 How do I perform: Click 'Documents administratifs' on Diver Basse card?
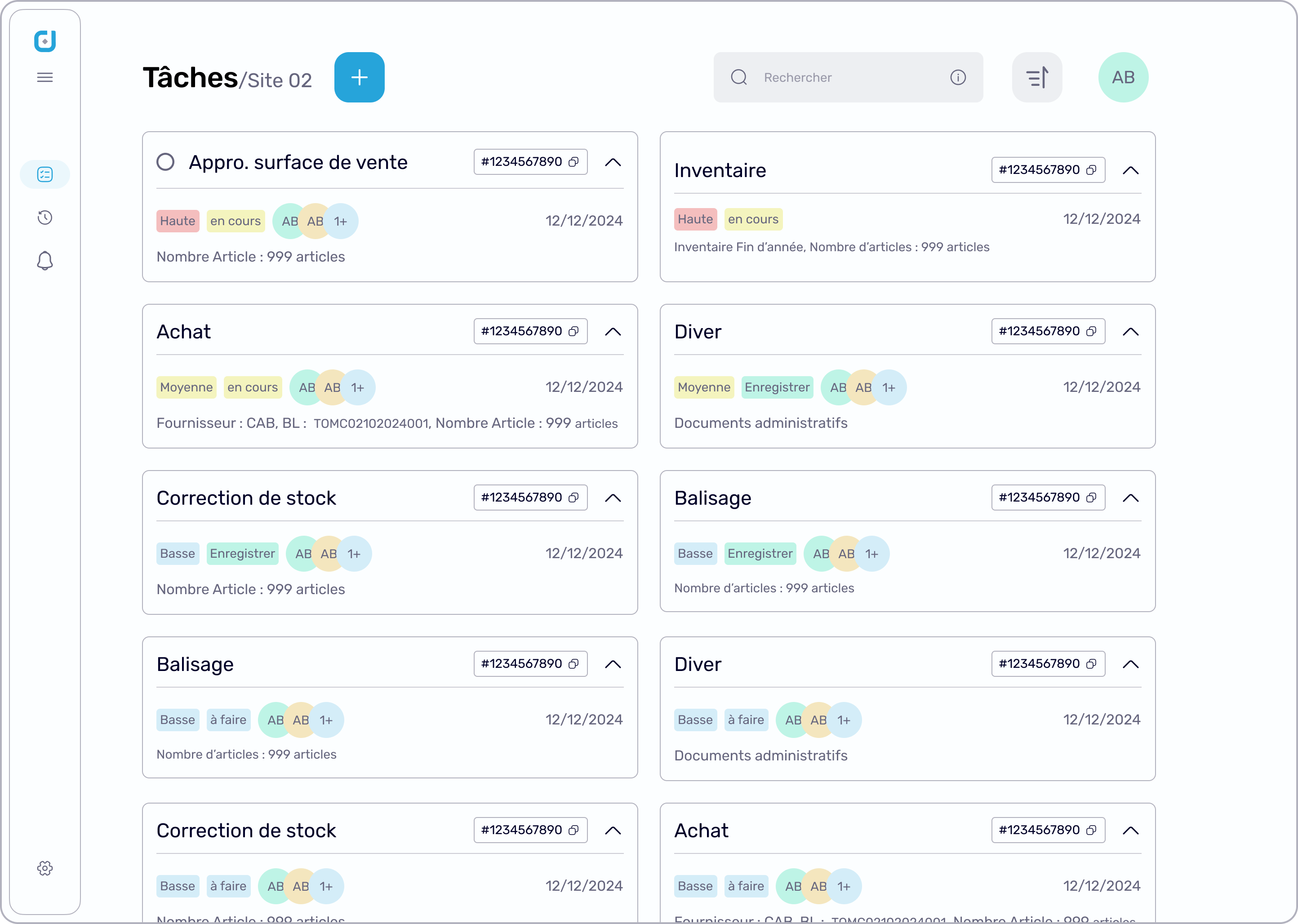pos(761,755)
